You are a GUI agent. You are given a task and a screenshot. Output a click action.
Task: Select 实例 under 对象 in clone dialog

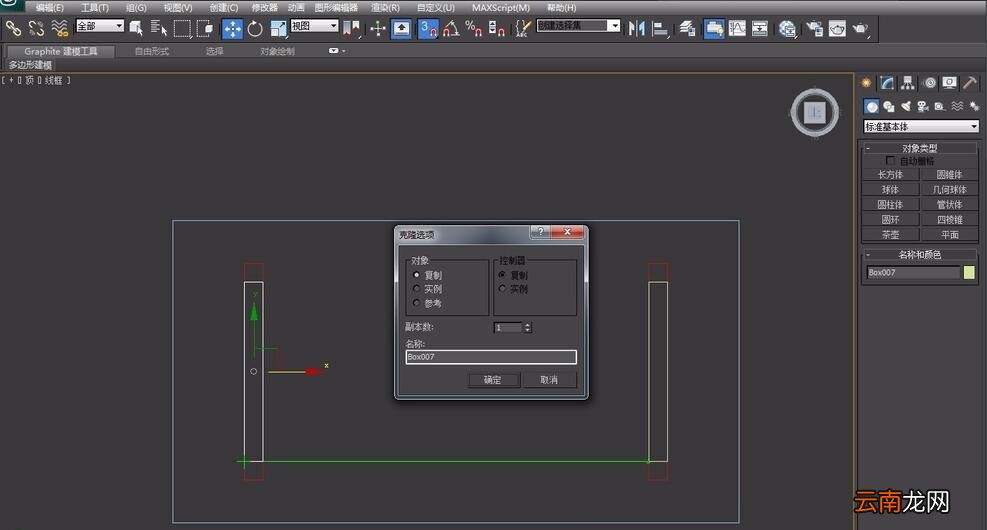416,288
